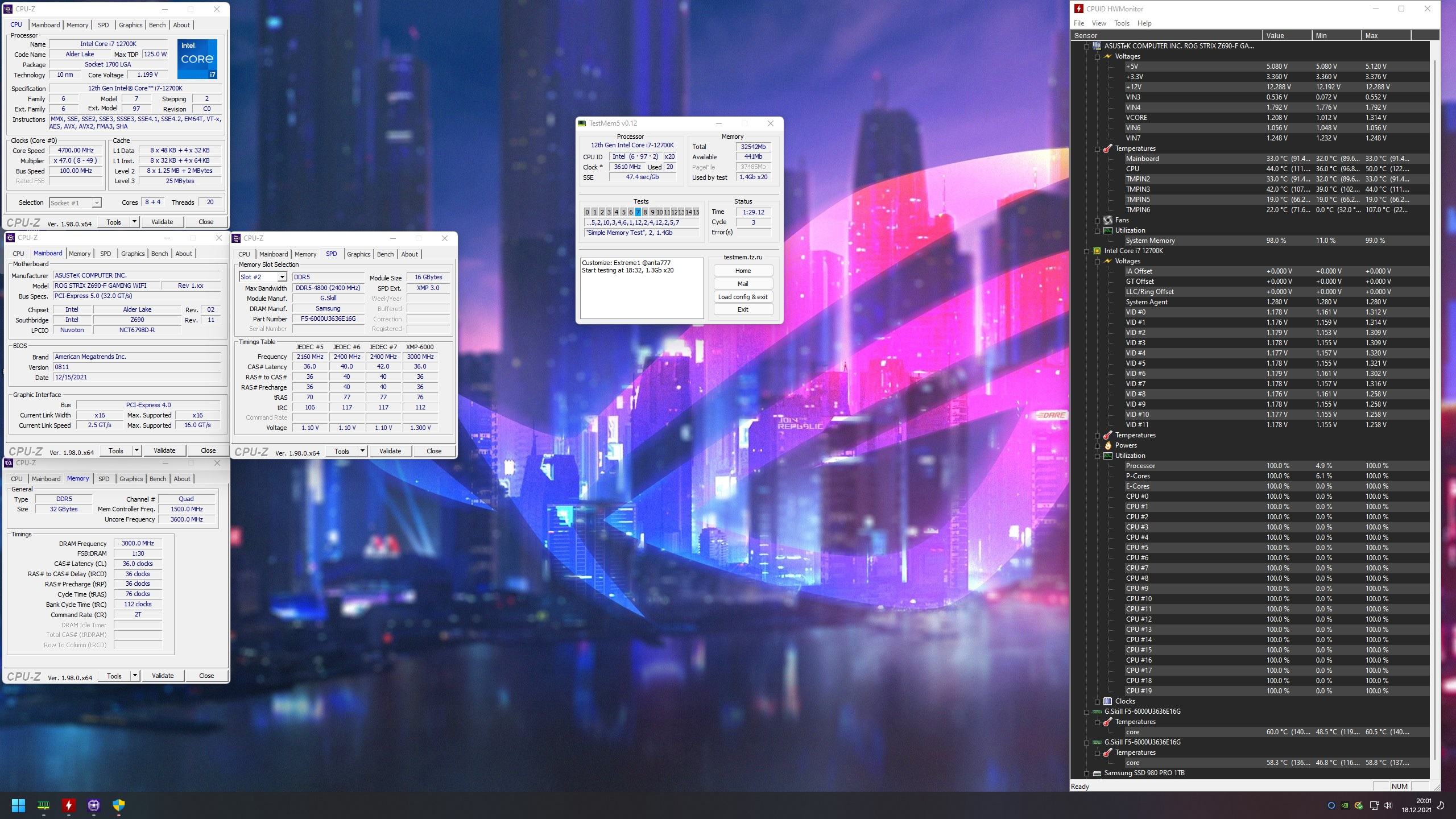Click graph icon beside ASUSTeK Utilization
This screenshot has width=1456, height=819.
1108,230
